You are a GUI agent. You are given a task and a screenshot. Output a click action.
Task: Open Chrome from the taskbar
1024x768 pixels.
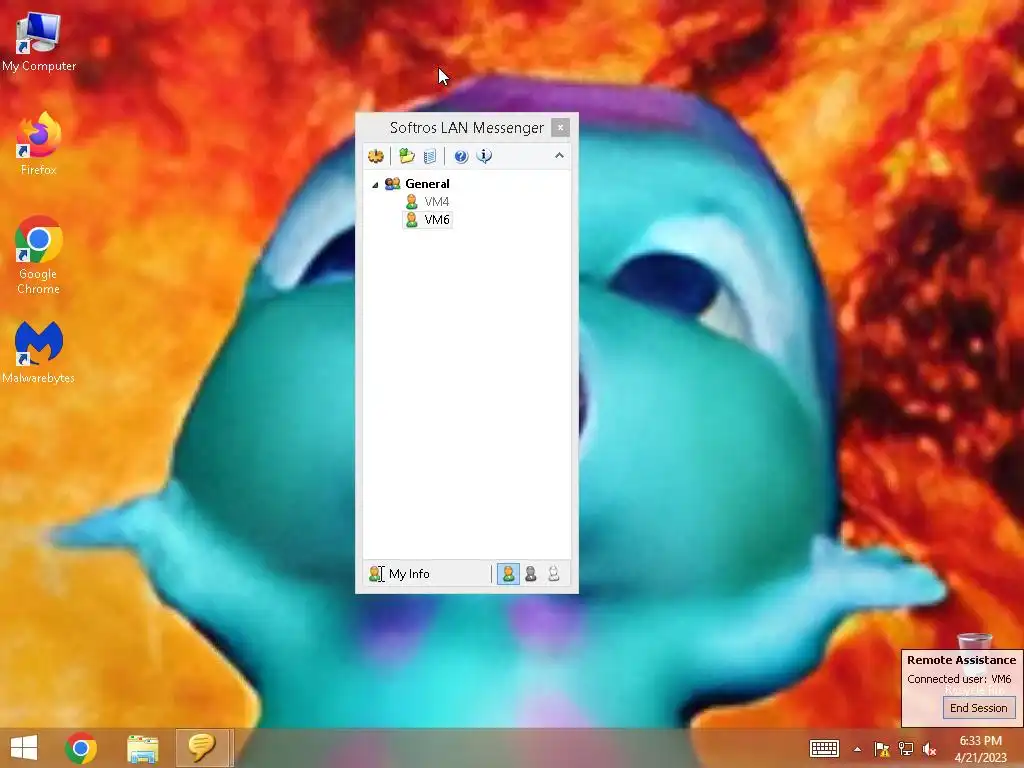click(81, 748)
